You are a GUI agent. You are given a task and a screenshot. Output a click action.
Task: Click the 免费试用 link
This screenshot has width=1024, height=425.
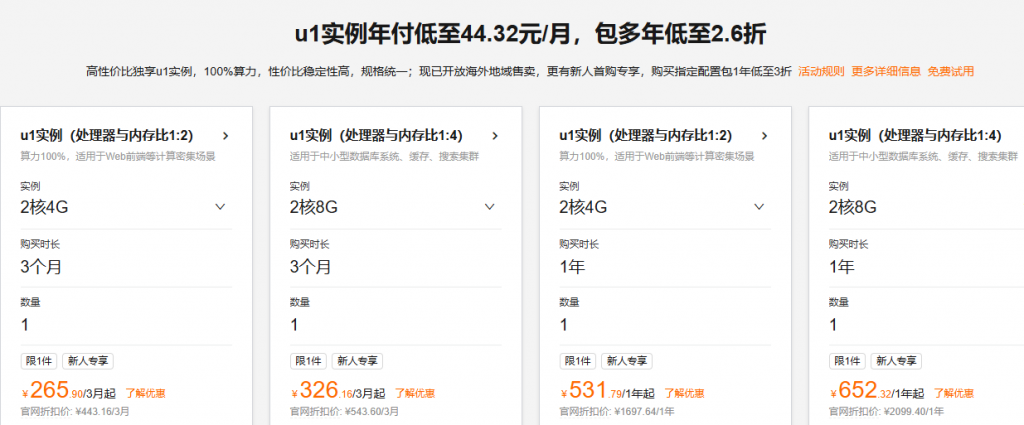click(950, 71)
